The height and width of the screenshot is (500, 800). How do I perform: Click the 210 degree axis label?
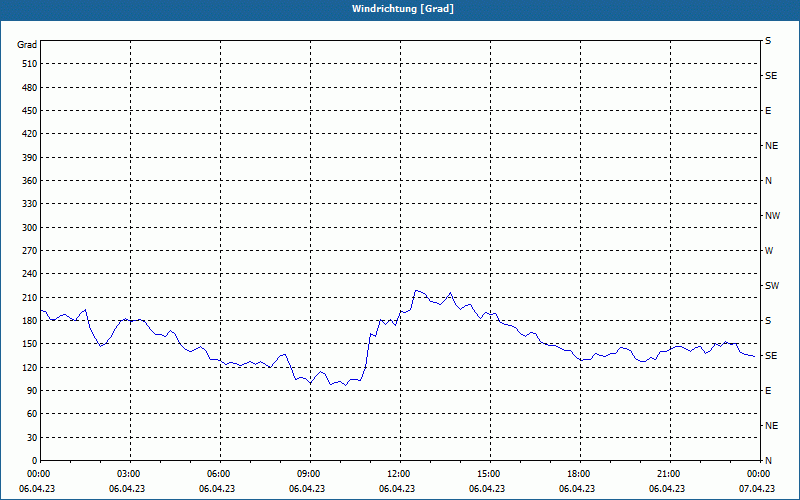[x=30, y=297]
